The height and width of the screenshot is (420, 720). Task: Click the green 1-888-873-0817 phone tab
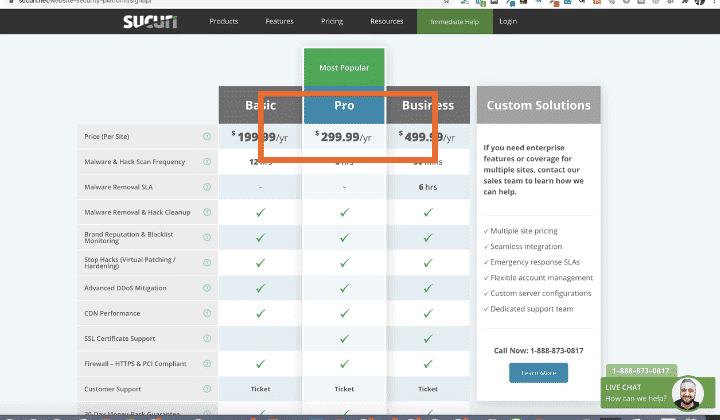coord(641,370)
